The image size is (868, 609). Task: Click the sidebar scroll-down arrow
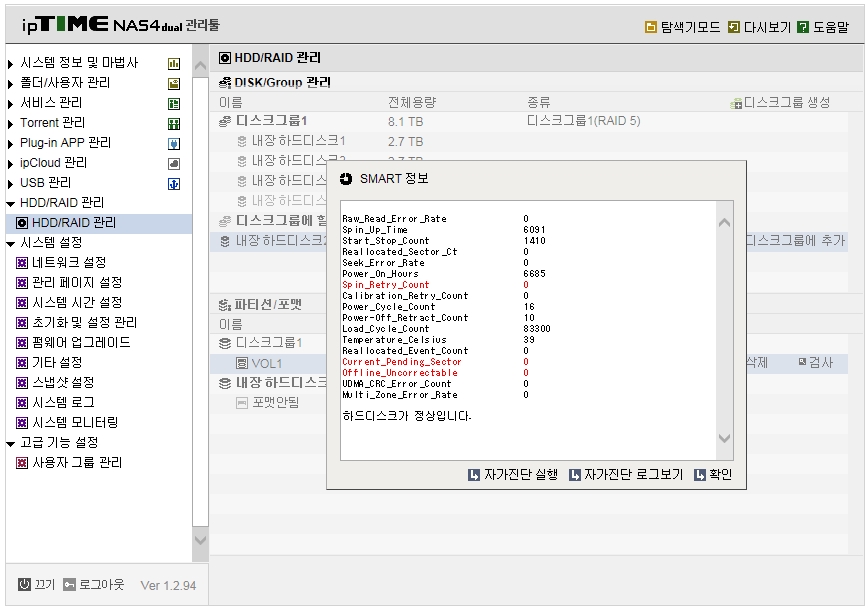(200, 540)
